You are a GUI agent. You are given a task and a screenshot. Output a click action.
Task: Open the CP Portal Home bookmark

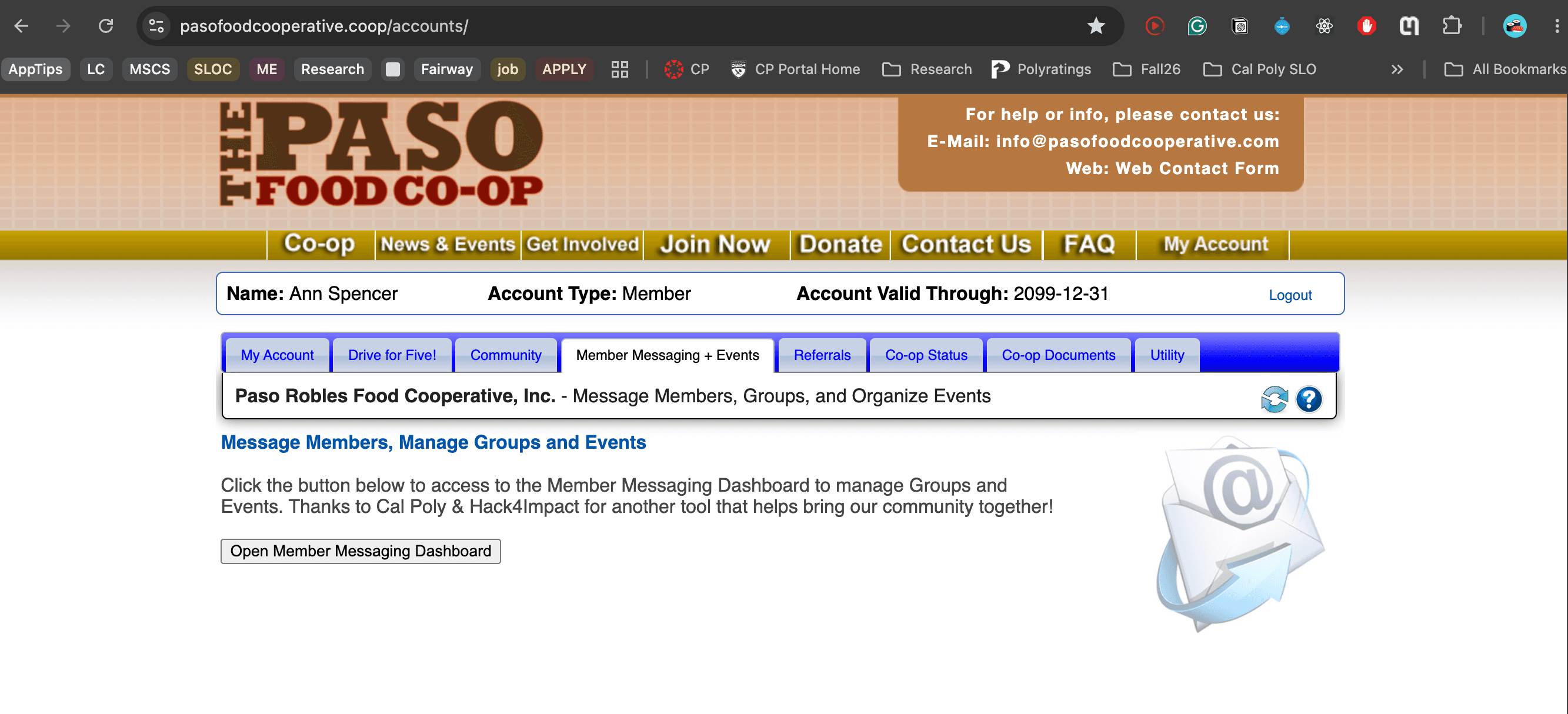click(x=796, y=69)
